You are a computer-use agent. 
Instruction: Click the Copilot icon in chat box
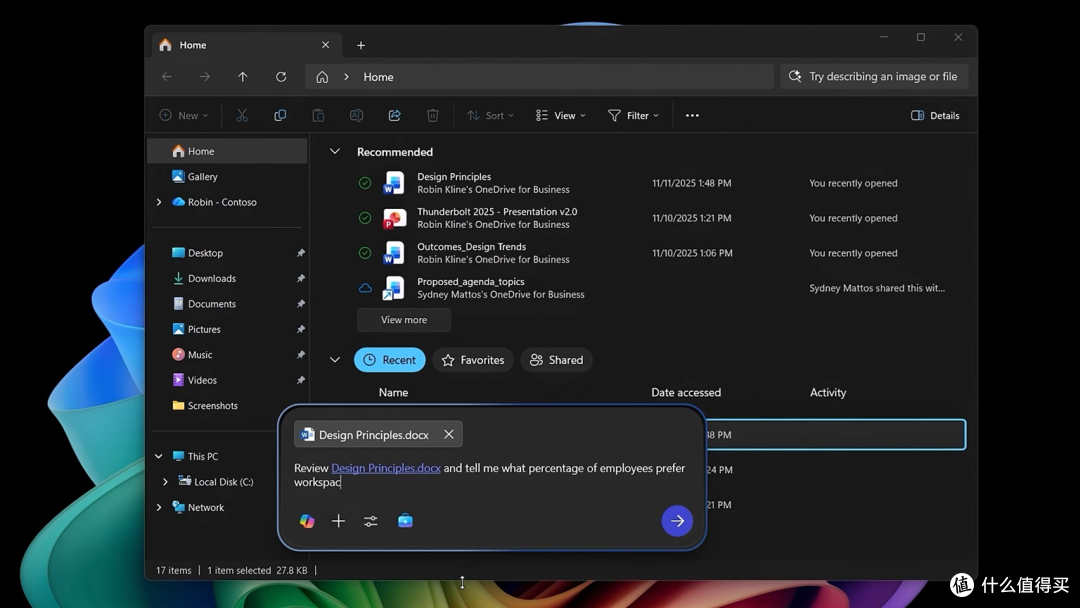(x=307, y=521)
